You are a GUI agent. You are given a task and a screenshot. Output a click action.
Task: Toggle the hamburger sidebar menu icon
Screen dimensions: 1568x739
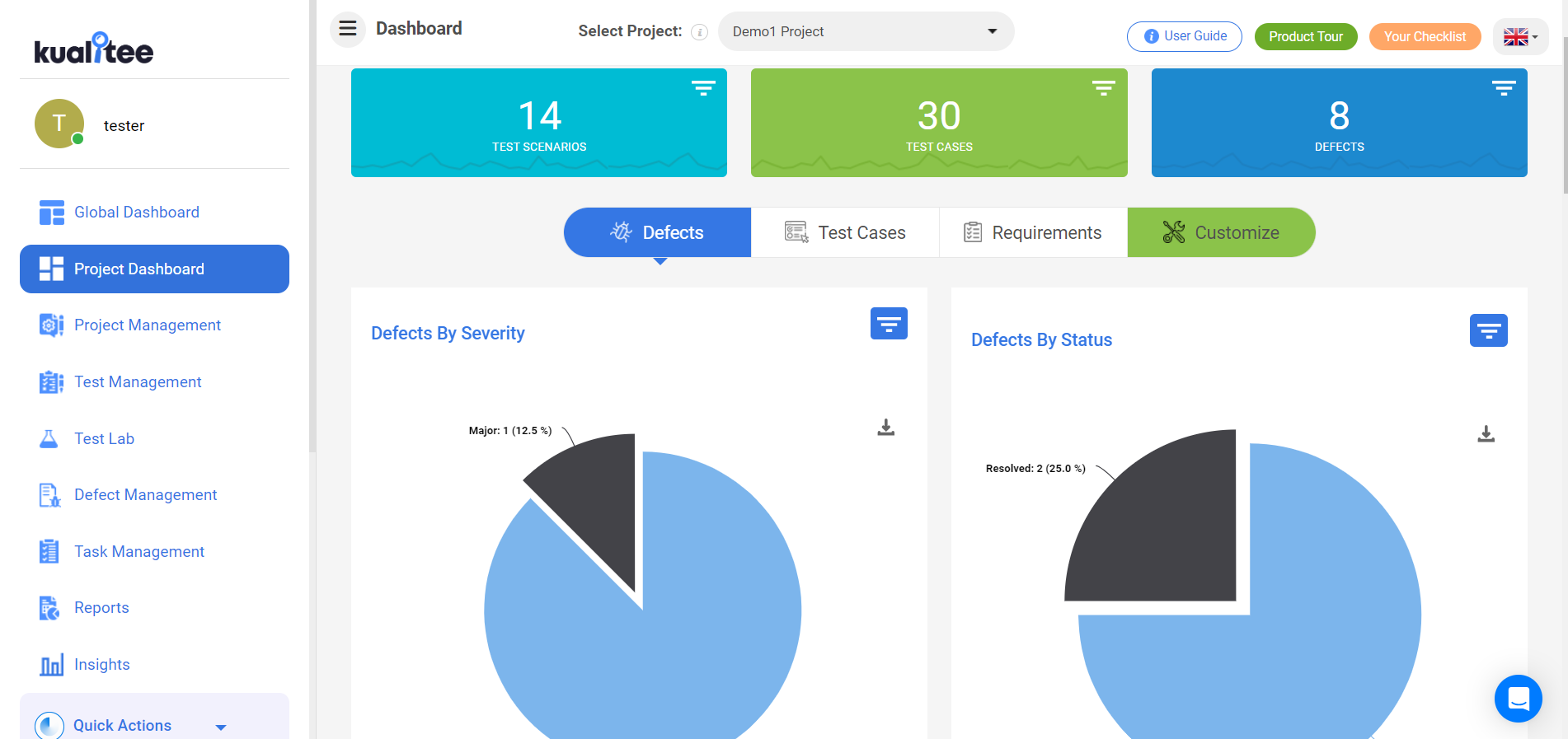click(348, 29)
